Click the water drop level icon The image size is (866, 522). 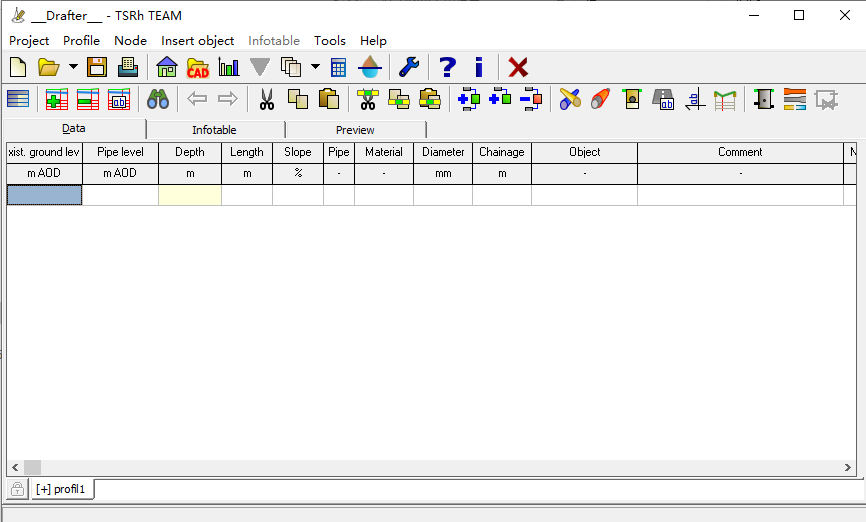369,67
